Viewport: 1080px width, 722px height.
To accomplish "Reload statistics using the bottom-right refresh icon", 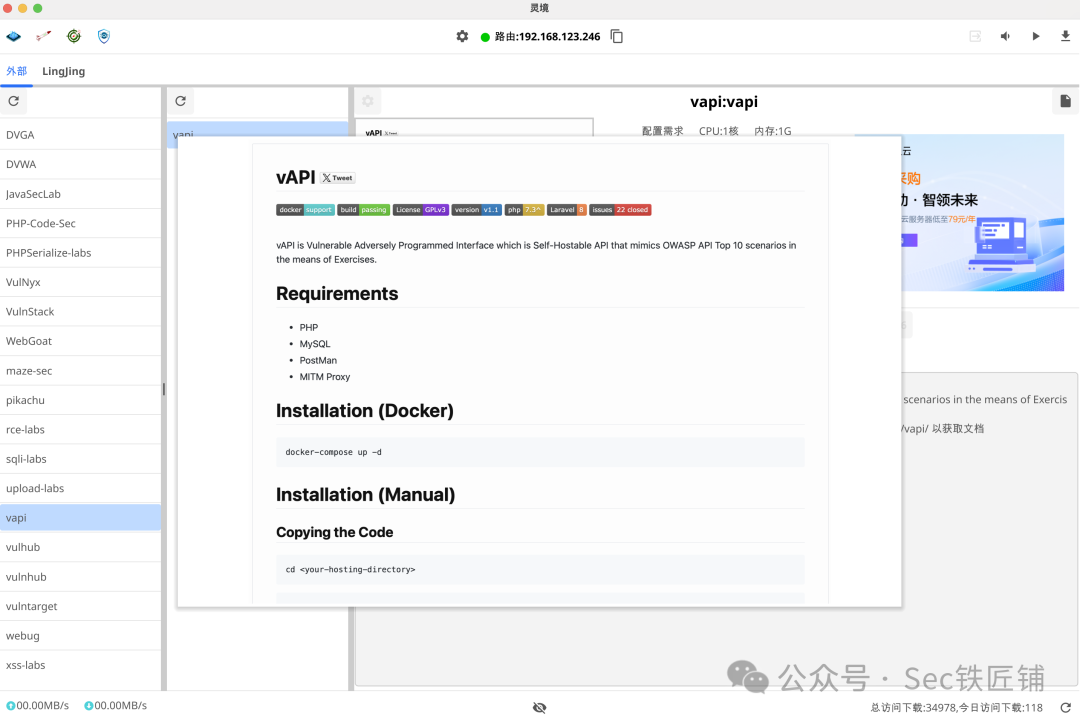I will click(x=1066, y=706).
